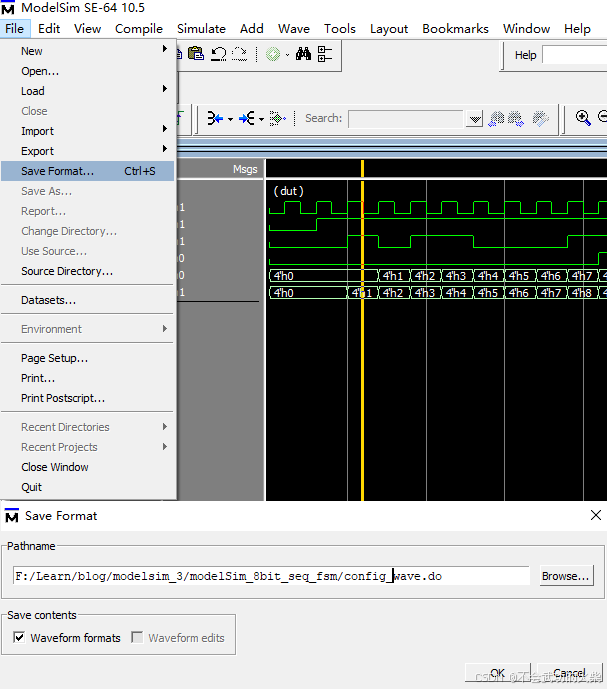
Task: Toggle the Waveform formats checkbox
Action: [19, 637]
